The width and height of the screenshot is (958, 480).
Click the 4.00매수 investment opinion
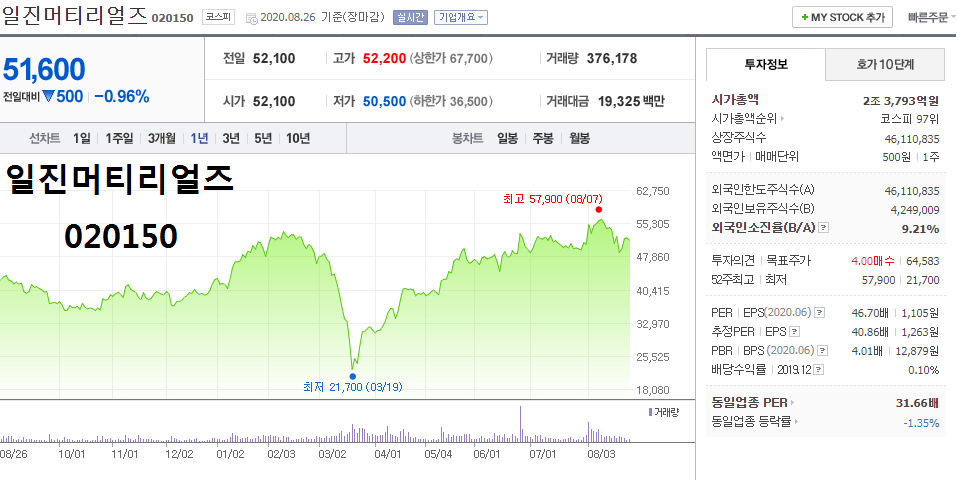coord(873,261)
